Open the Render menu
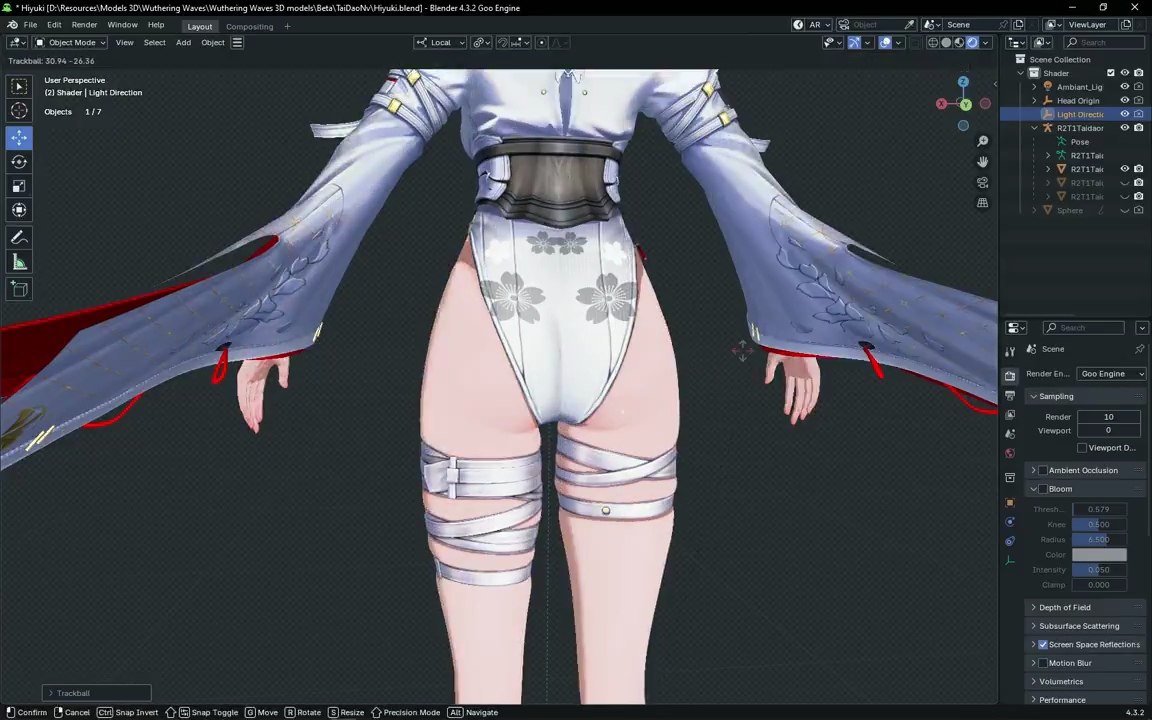Screen dimensions: 1152x720 point(84,25)
